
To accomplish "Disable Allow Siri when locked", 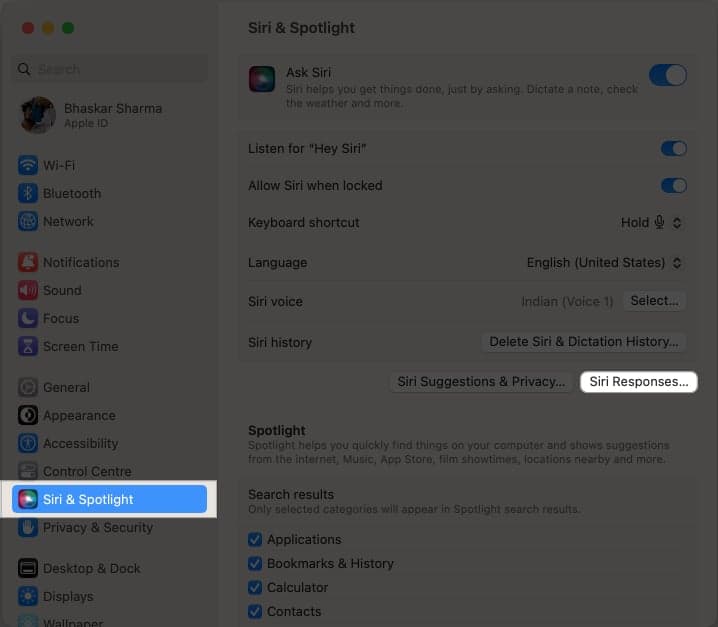I will point(674,185).
